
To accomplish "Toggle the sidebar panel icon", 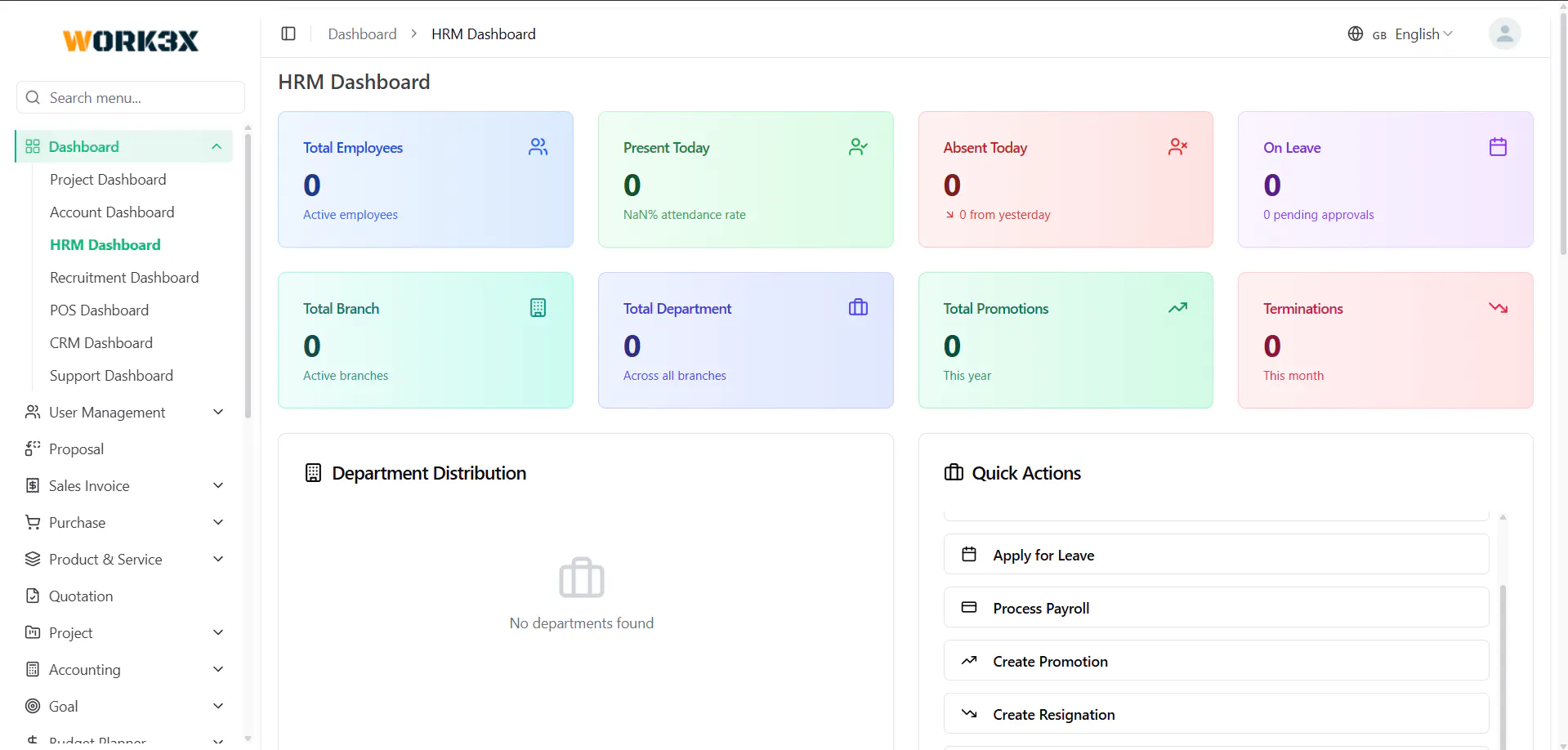I will click(x=288, y=33).
